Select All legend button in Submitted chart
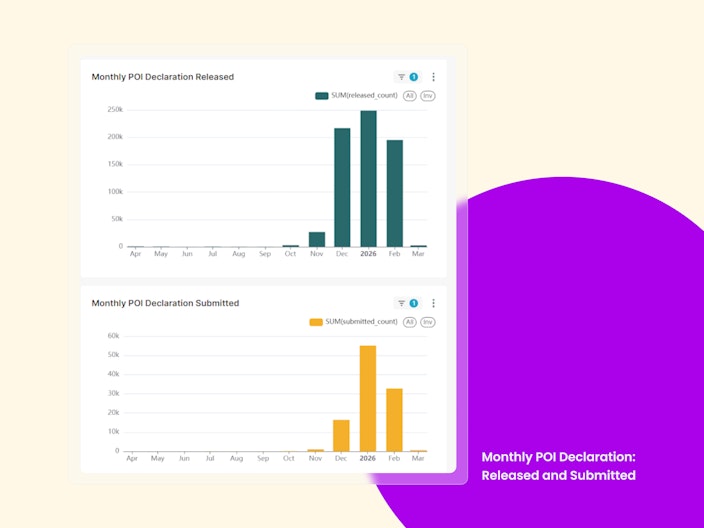This screenshot has height=528, width=704. (x=409, y=322)
